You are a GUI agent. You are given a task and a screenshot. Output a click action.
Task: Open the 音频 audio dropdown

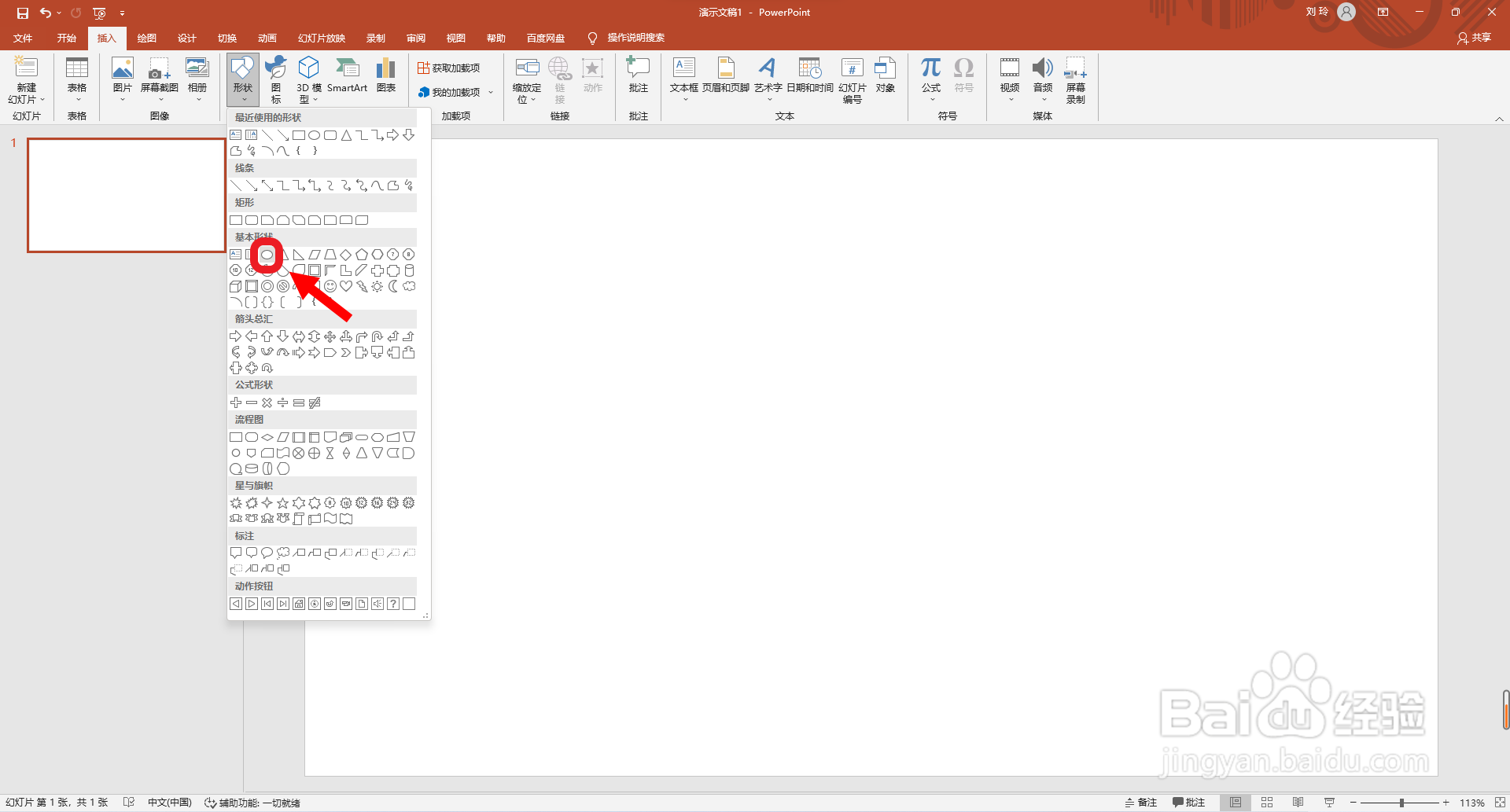click(1043, 80)
